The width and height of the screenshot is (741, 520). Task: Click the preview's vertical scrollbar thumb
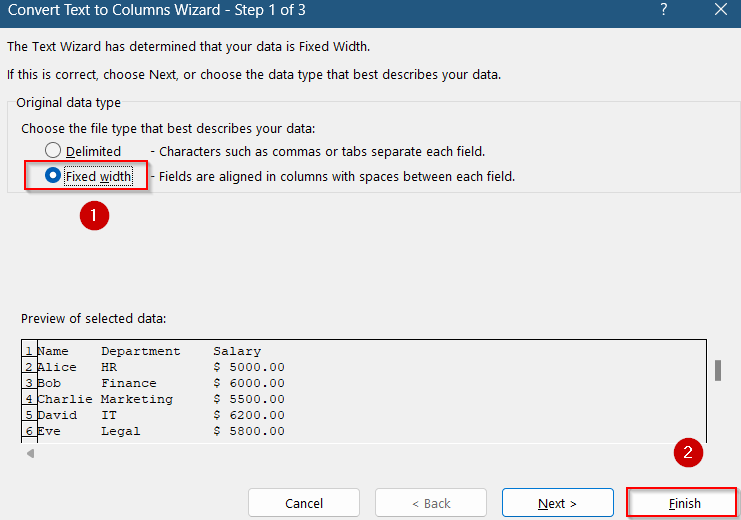(717, 370)
